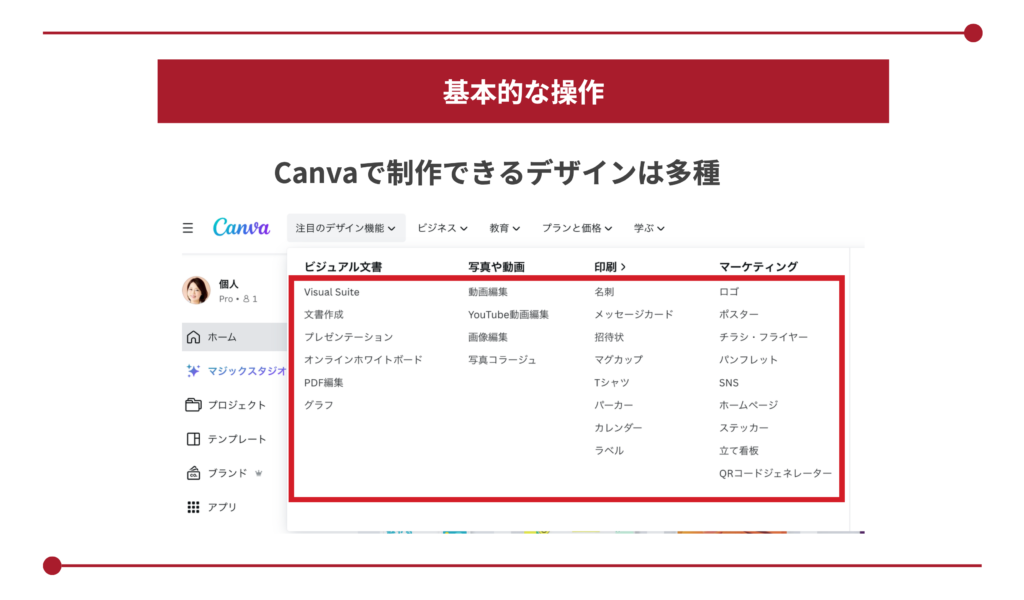1024x600 pixels.
Task: Open the 印刷 category heading
Action: coord(609,266)
